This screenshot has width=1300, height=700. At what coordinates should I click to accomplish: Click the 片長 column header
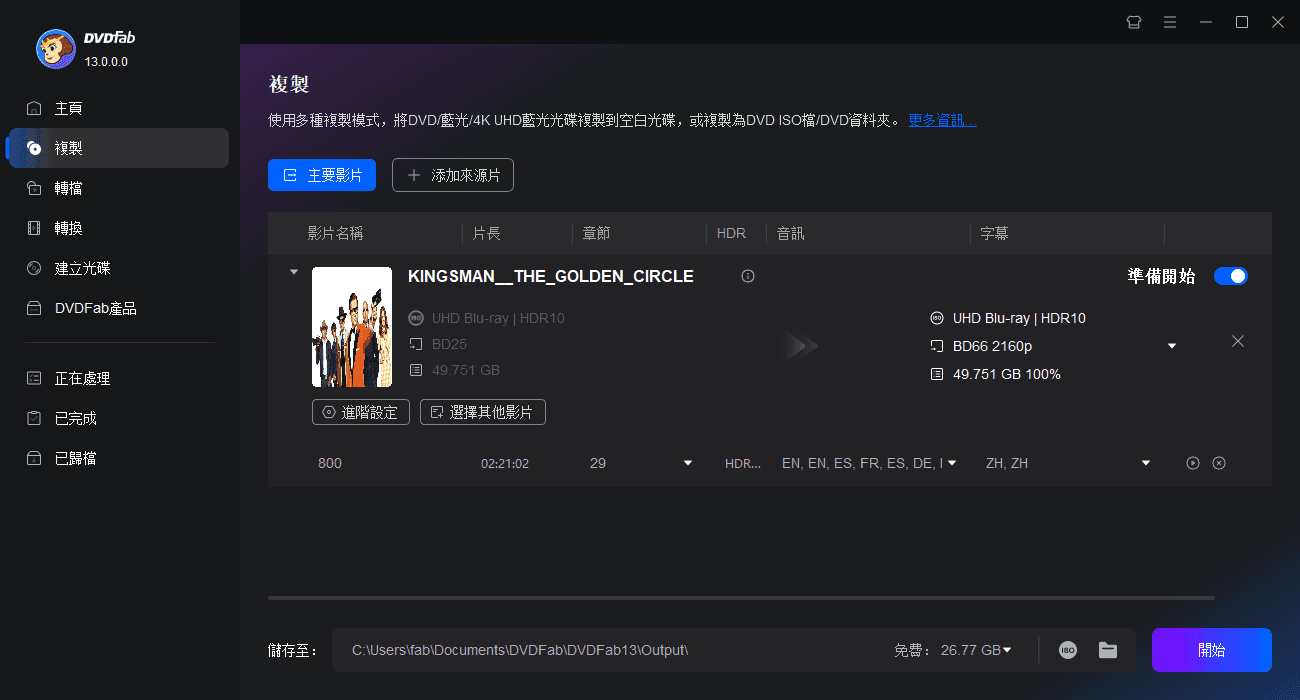click(x=486, y=233)
